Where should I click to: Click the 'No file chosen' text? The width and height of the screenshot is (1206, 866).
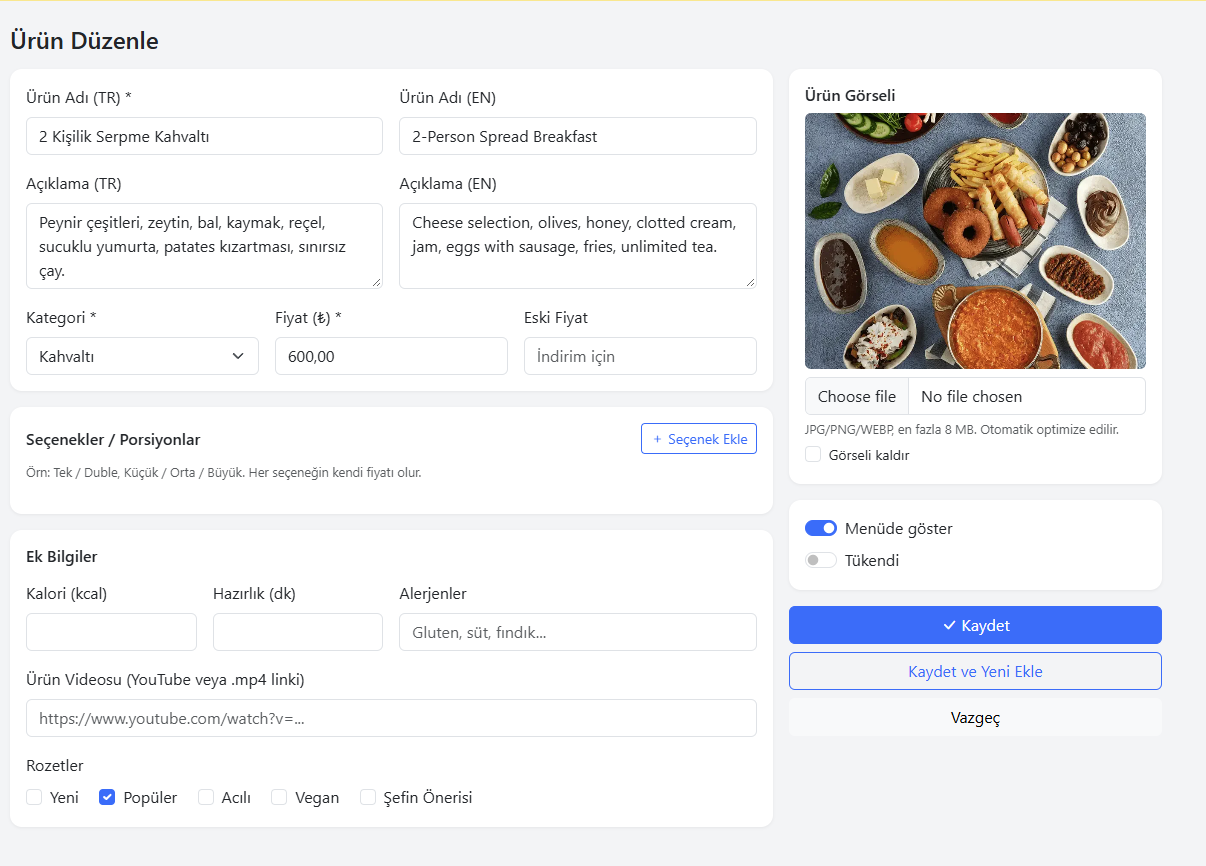tap(971, 396)
